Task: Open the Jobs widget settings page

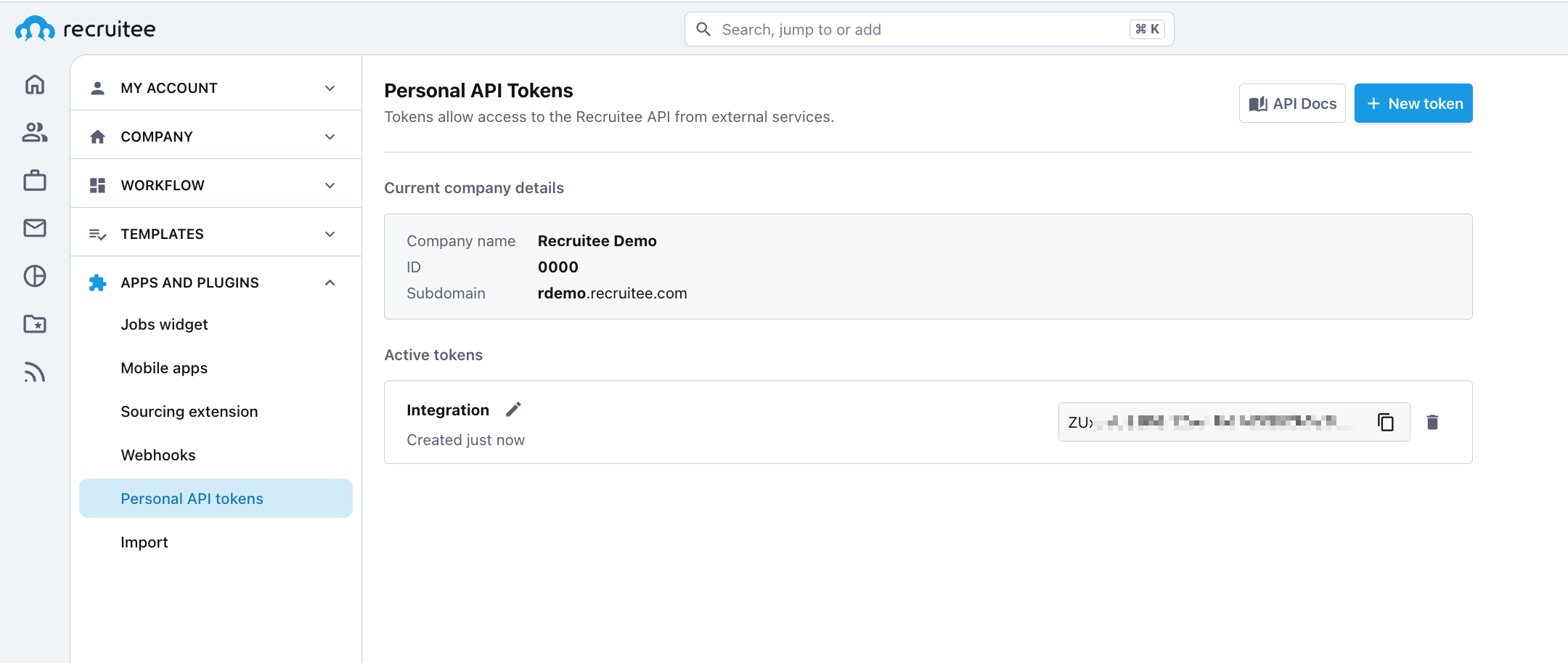Action: pyautogui.click(x=164, y=325)
